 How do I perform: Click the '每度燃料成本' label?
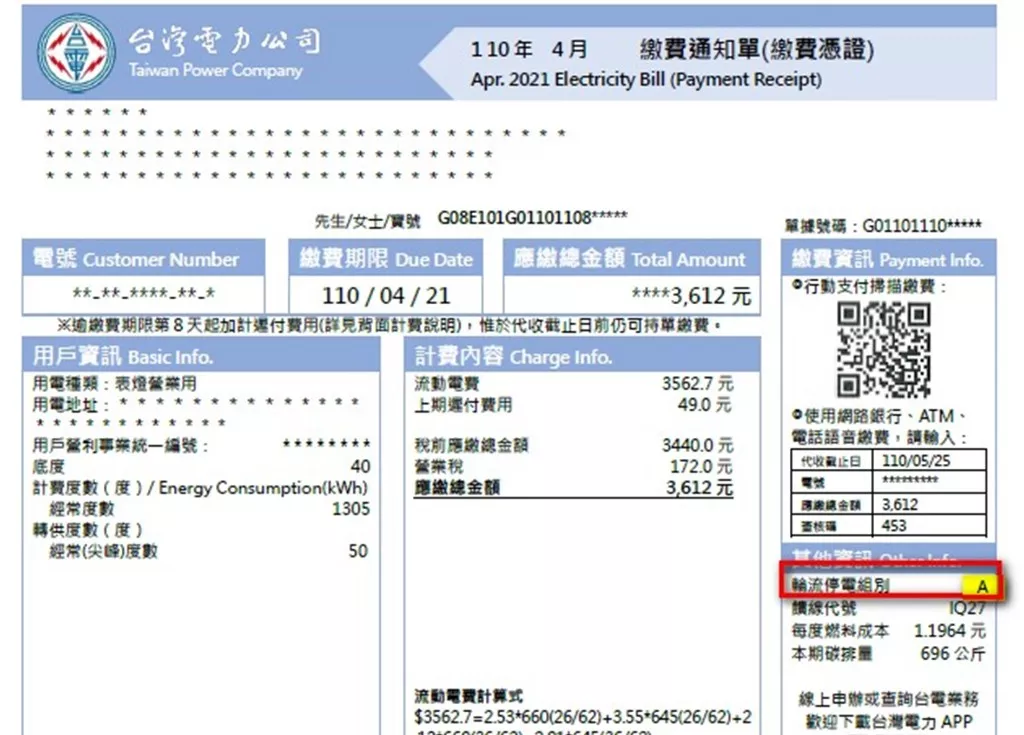tap(840, 631)
